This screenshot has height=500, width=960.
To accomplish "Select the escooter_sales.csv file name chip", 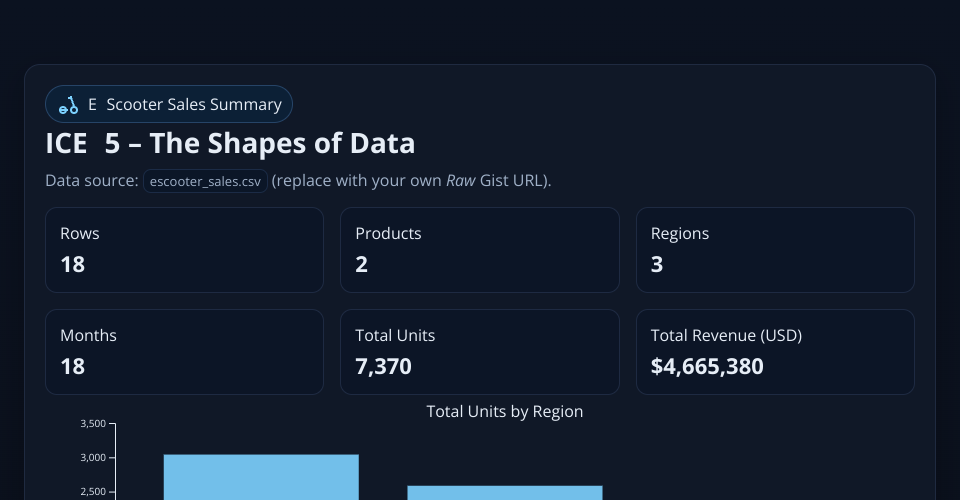I will click(x=206, y=181).
